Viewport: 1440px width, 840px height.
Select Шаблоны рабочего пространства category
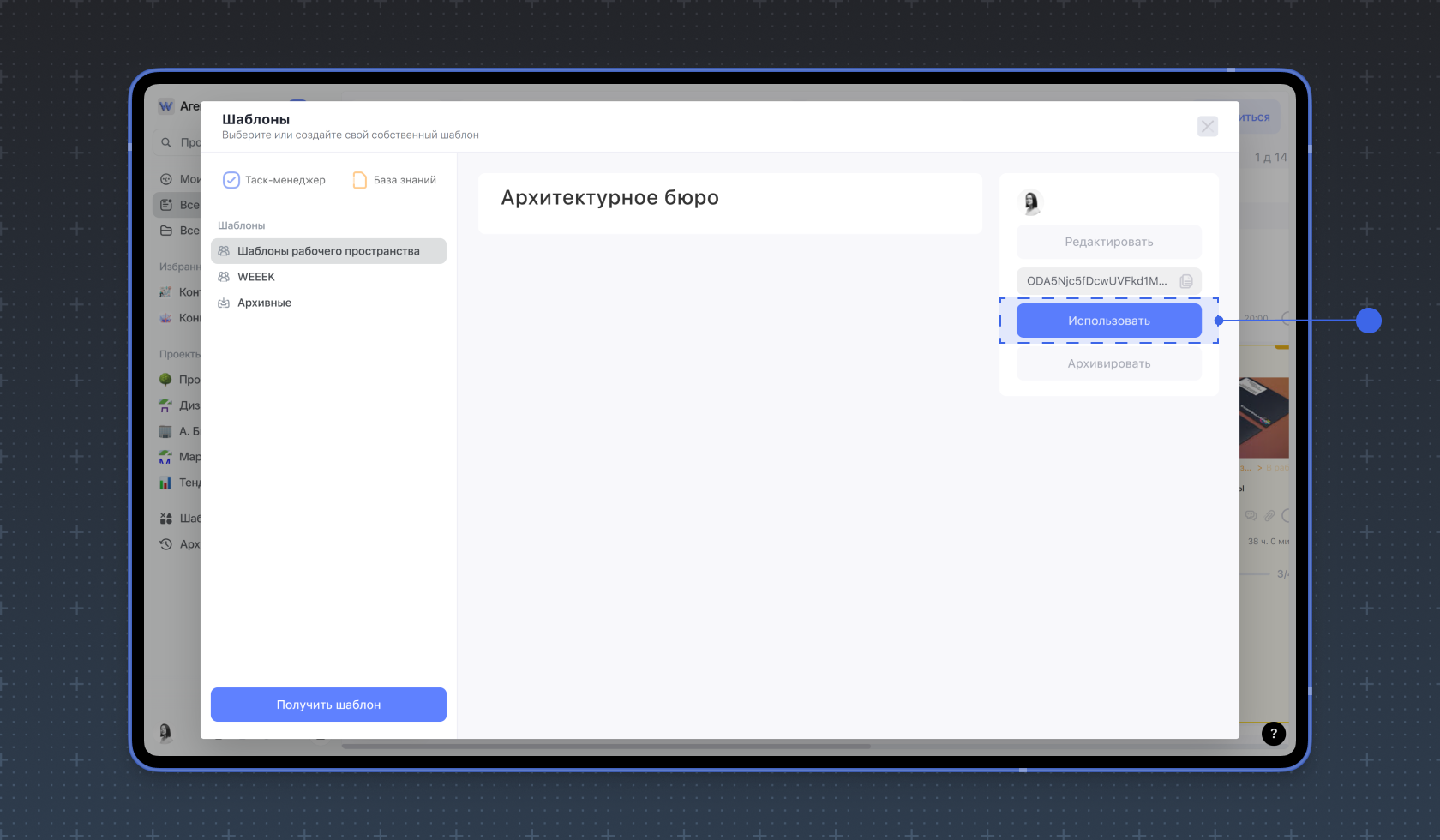tap(328, 251)
